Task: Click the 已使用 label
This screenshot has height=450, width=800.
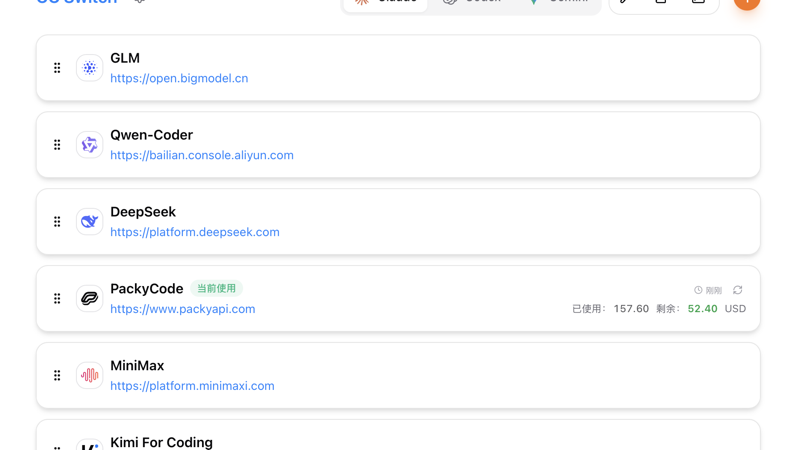Action: click(589, 309)
